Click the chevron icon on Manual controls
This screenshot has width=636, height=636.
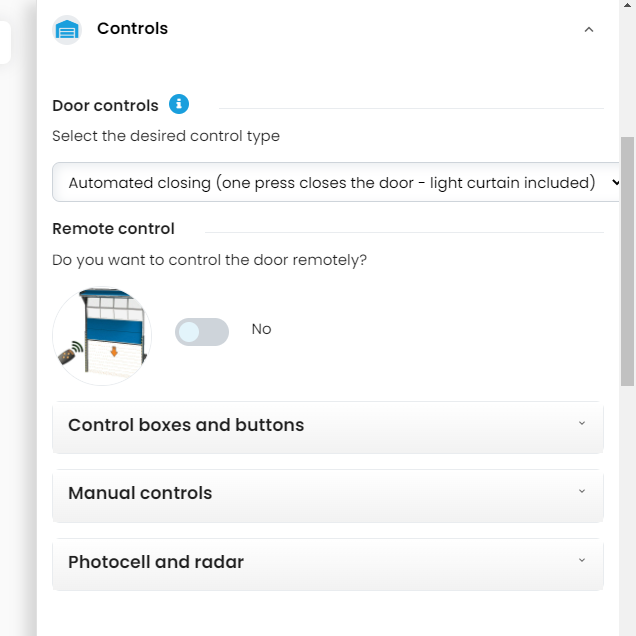click(582, 492)
